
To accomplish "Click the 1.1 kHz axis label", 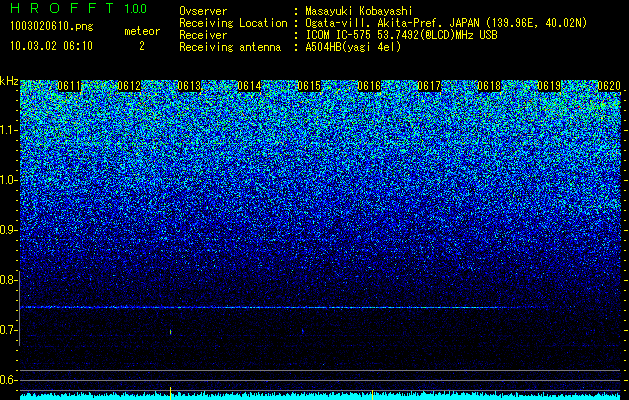I will [8, 130].
